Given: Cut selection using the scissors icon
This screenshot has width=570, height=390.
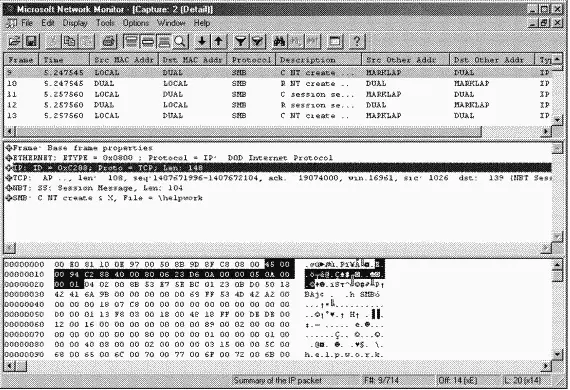Looking at the screenshot, I should [x=53, y=42].
